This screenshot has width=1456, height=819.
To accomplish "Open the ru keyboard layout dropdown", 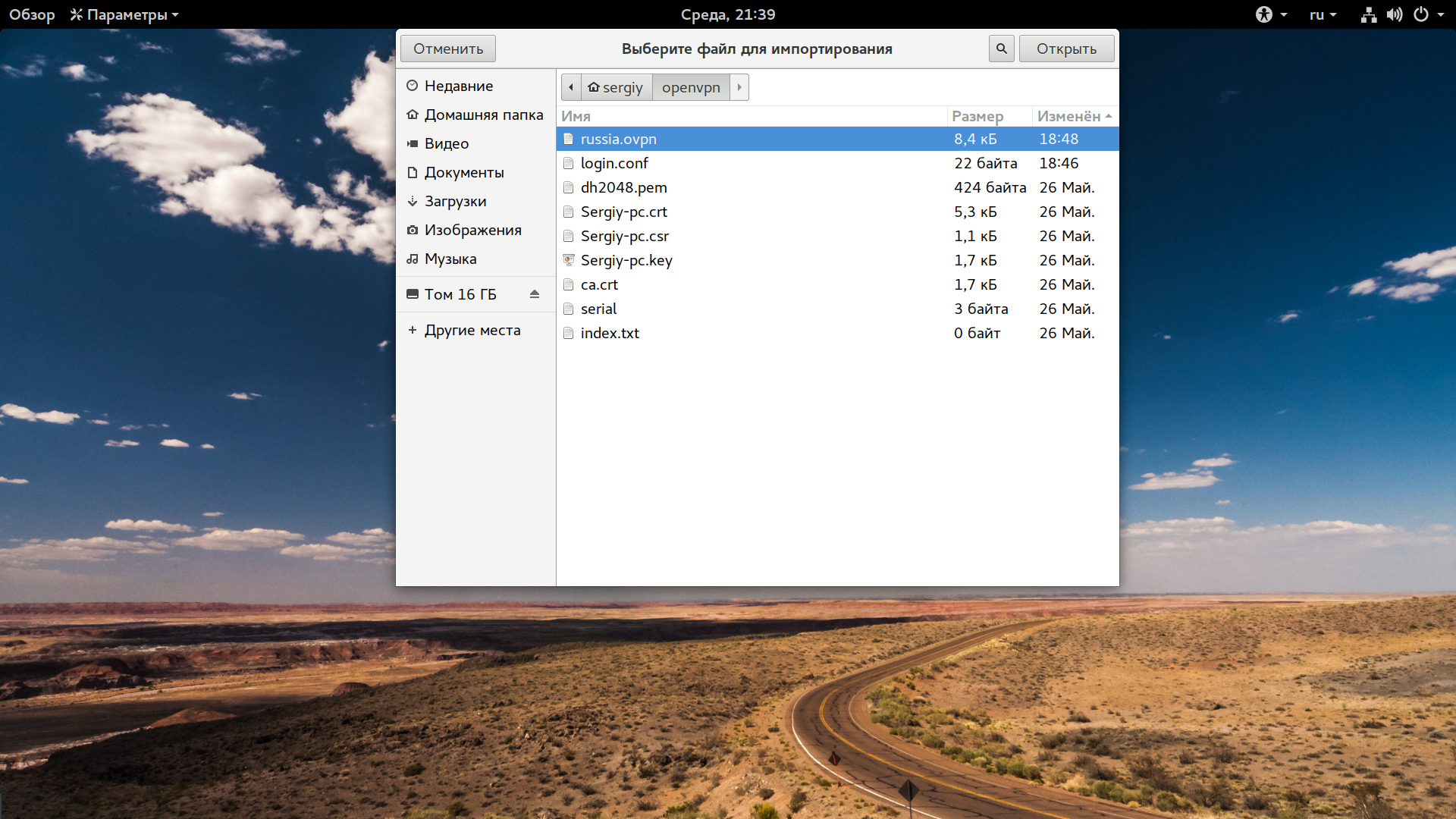I will [x=1323, y=14].
